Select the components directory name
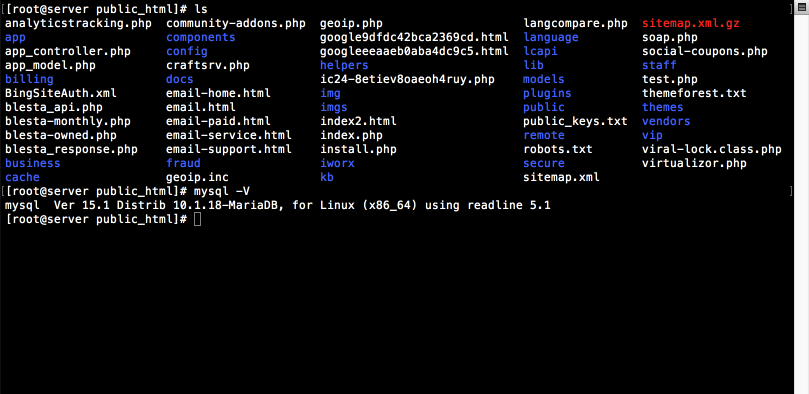Viewport: 809px width, 394px height. pos(201,38)
